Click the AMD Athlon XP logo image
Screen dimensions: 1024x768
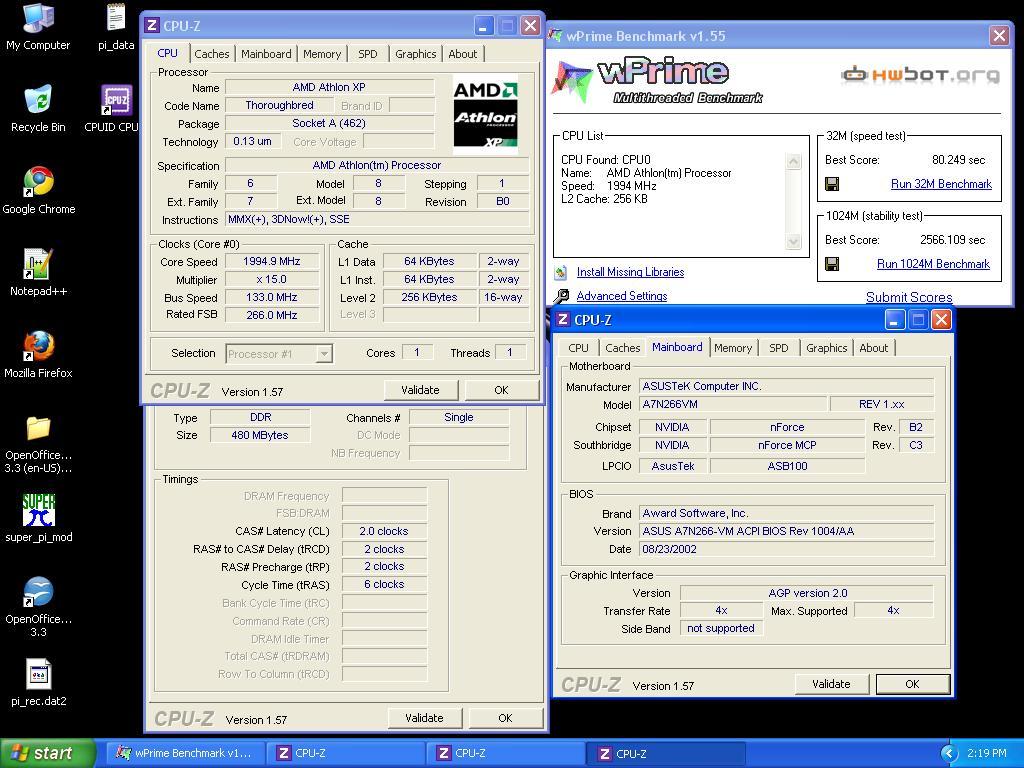click(485, 114)
